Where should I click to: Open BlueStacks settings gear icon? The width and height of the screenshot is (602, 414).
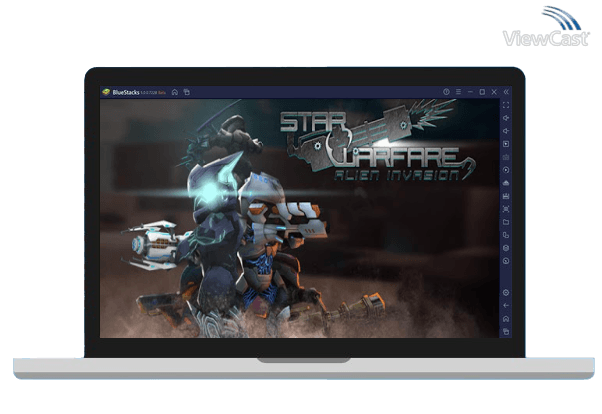(506, 293)
